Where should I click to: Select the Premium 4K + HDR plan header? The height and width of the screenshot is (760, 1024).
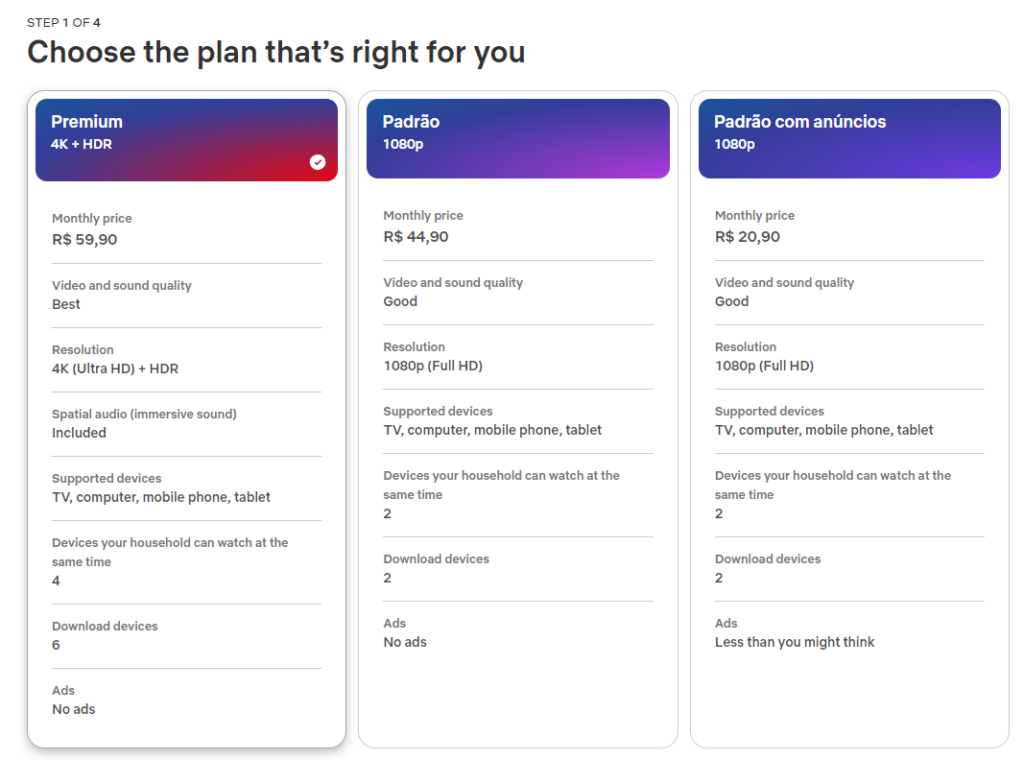[x=186, y=139]
